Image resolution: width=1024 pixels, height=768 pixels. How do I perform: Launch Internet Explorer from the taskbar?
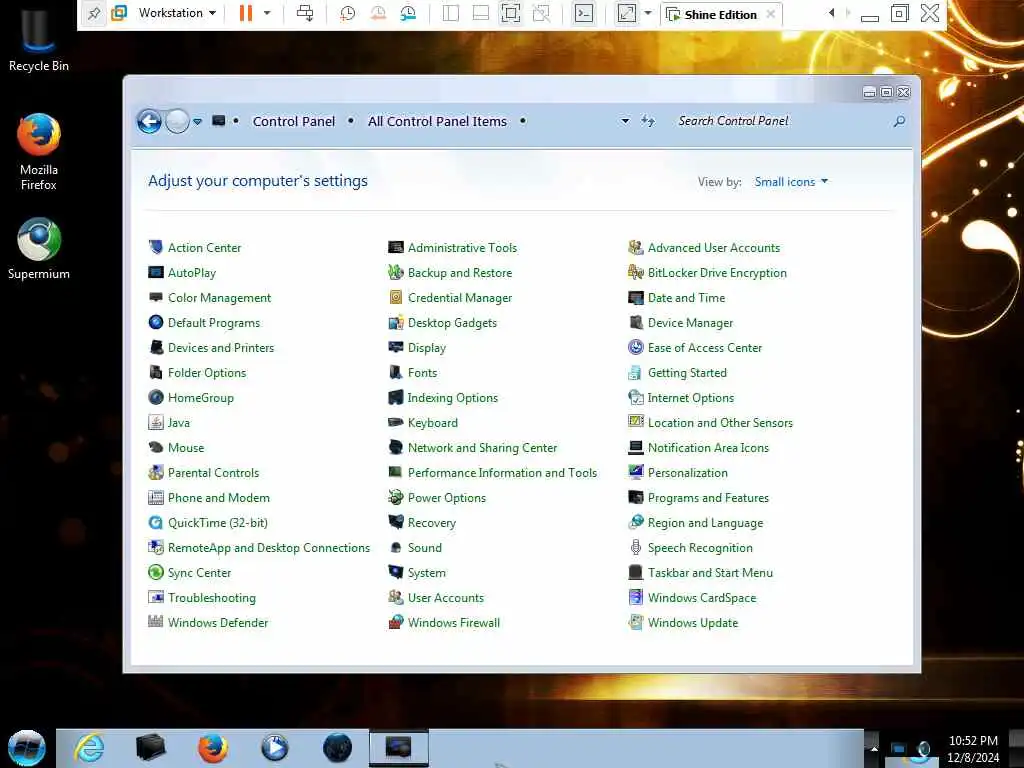click(x=89, y=747)
